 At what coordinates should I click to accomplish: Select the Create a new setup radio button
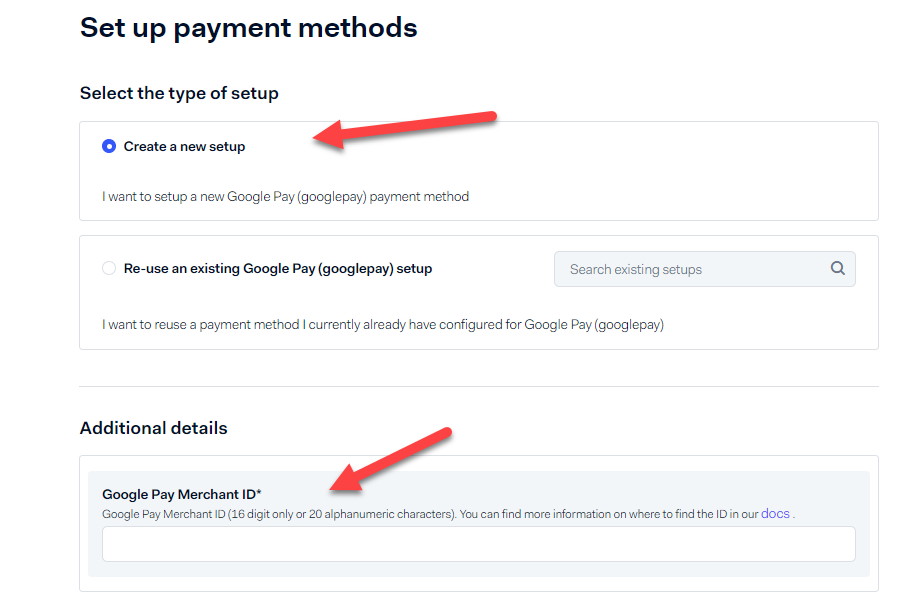(x=109, y=146)
